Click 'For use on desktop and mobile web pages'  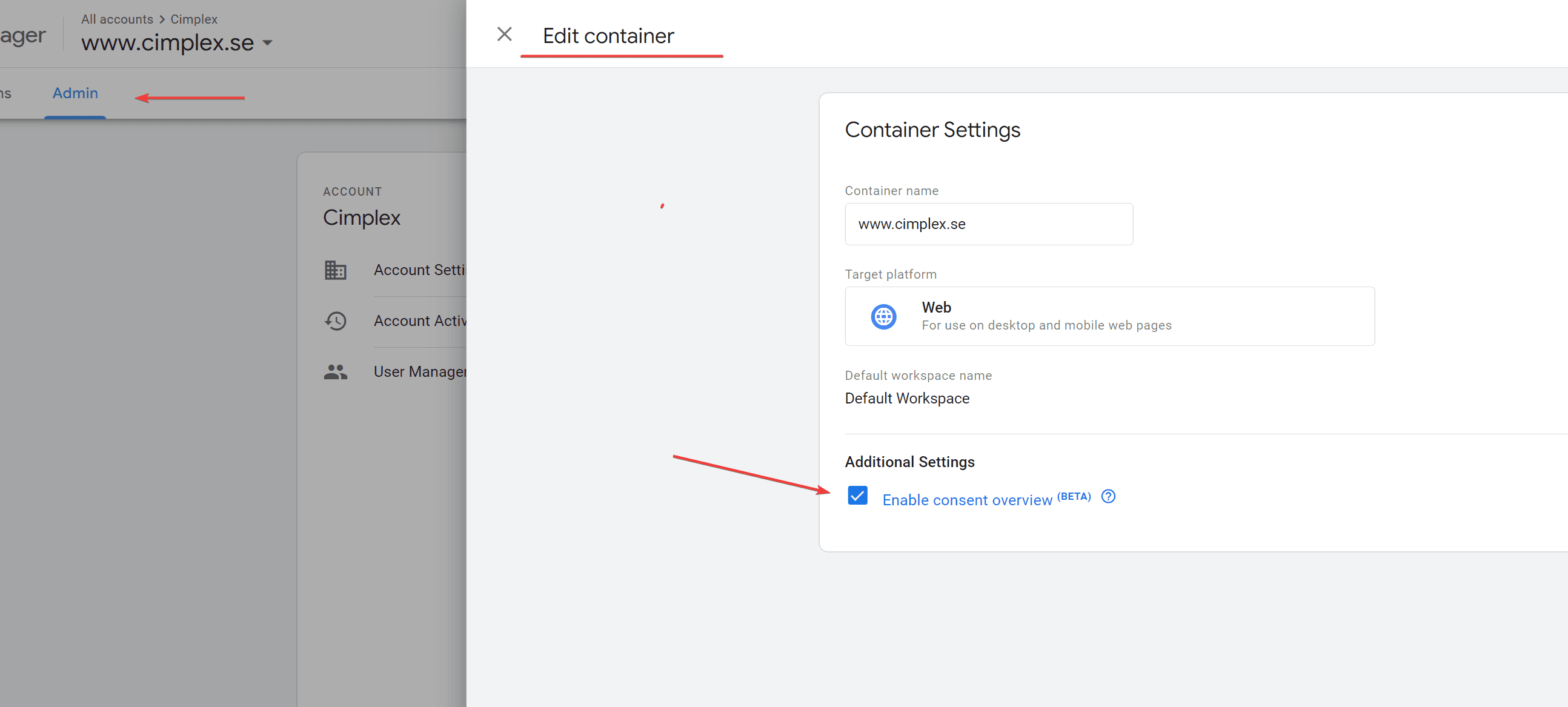[1046, 325]
